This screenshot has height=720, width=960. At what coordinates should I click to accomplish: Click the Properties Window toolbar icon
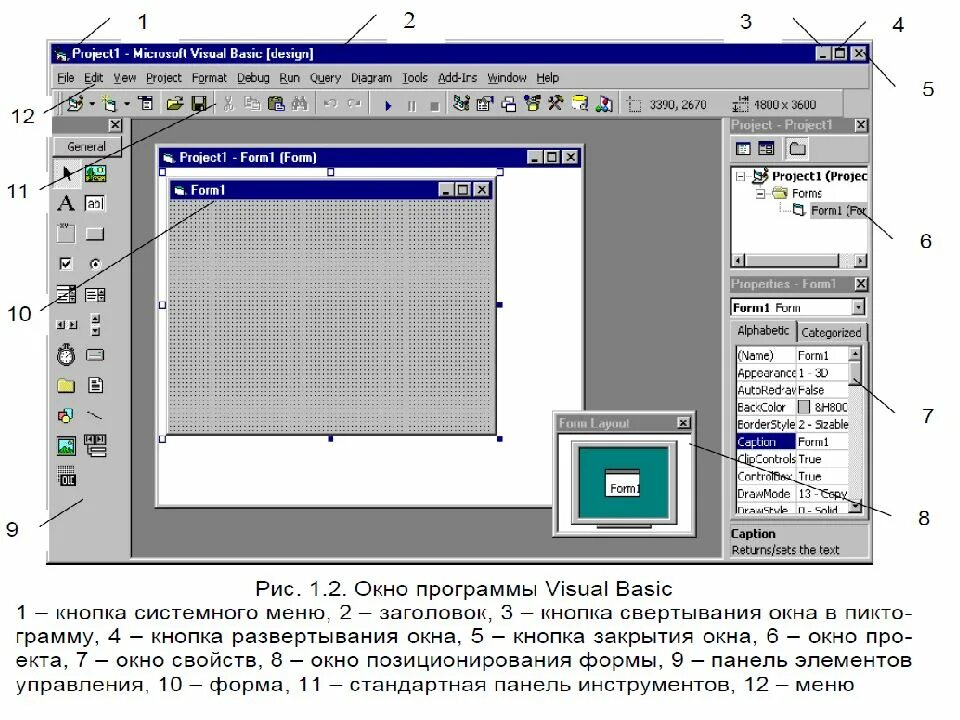tap(485, 104)
